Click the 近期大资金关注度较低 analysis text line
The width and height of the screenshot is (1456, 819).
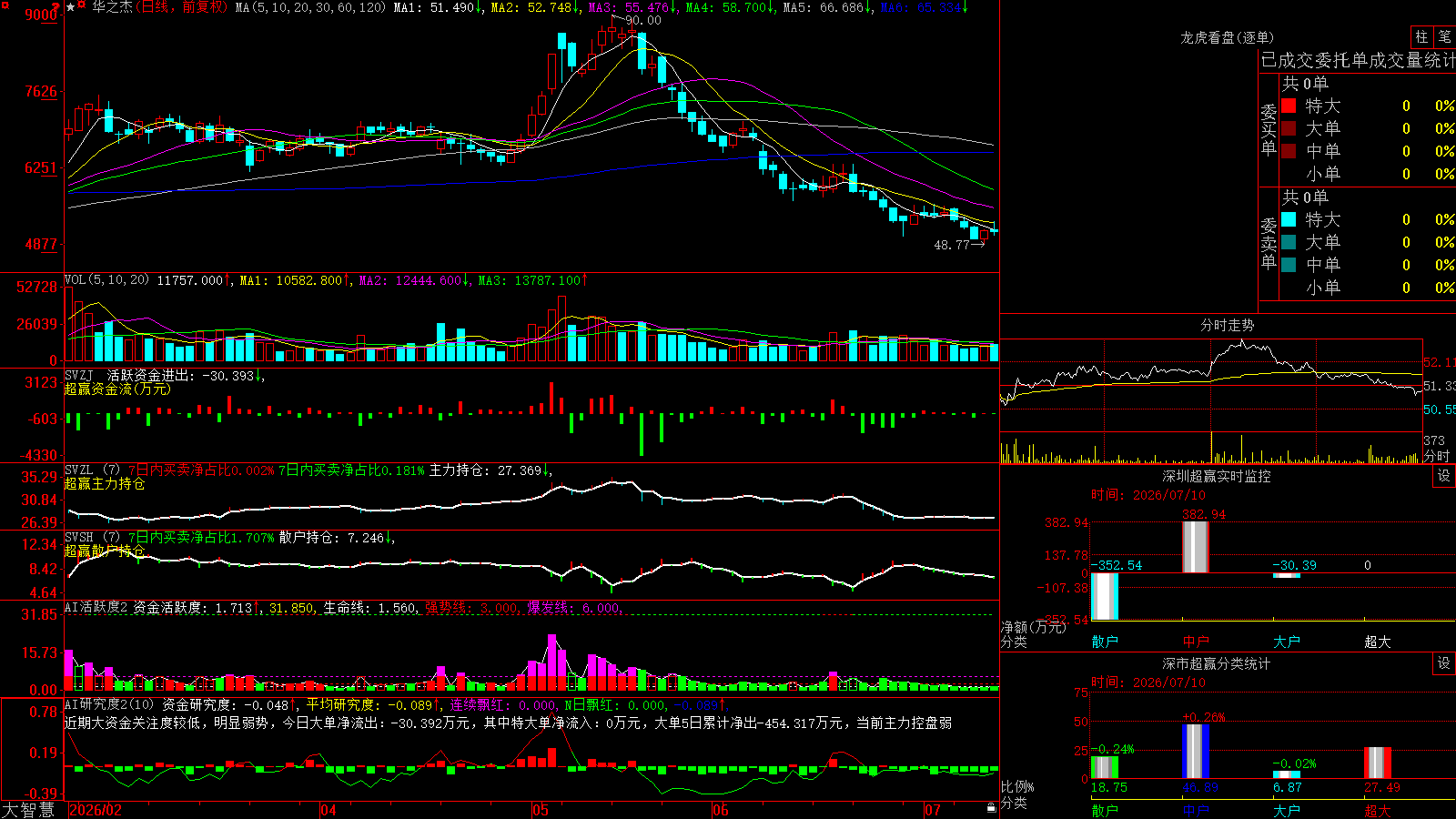509,723
